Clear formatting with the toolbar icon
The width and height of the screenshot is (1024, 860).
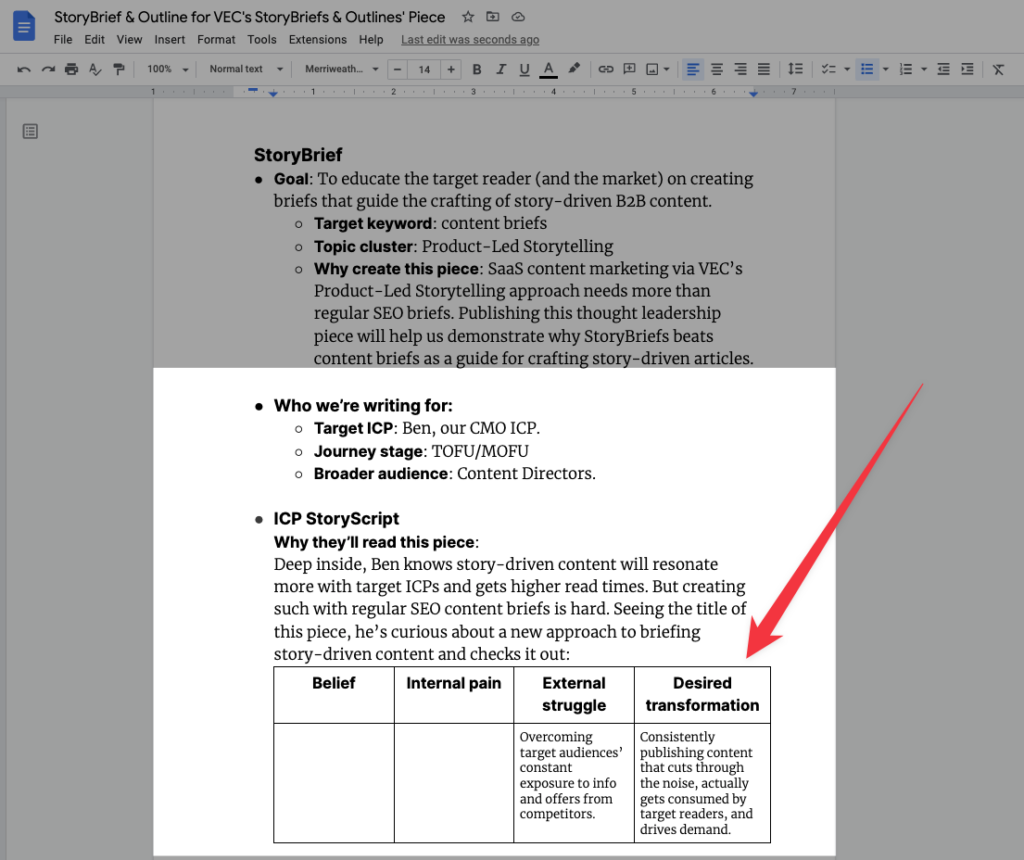[998, 69]
